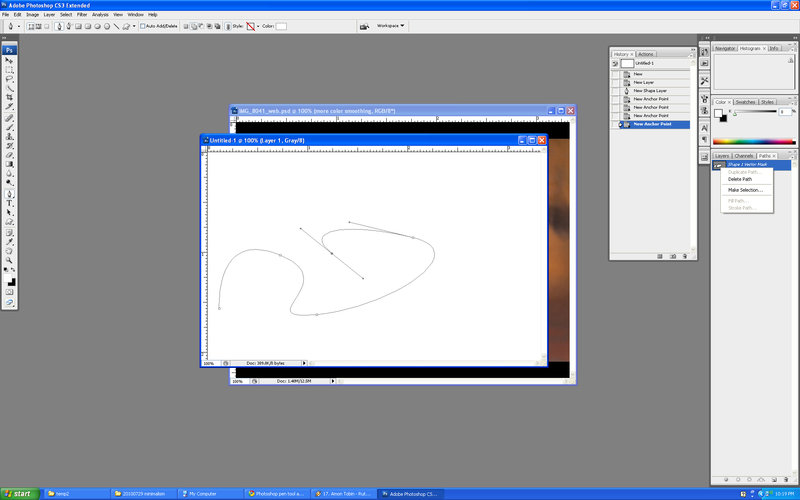
Task: Switch to My Computer in the taskbar
Action: (210, 494)
